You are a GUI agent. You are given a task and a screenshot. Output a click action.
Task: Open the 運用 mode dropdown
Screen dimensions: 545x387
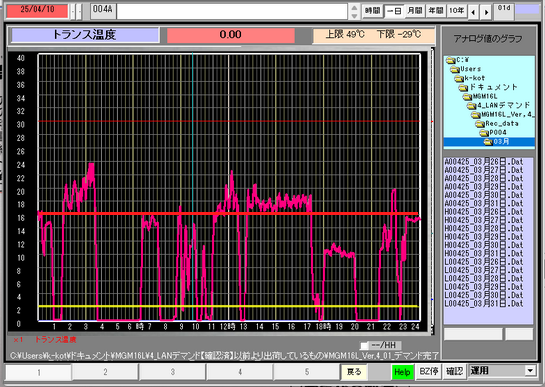[530, 371]
